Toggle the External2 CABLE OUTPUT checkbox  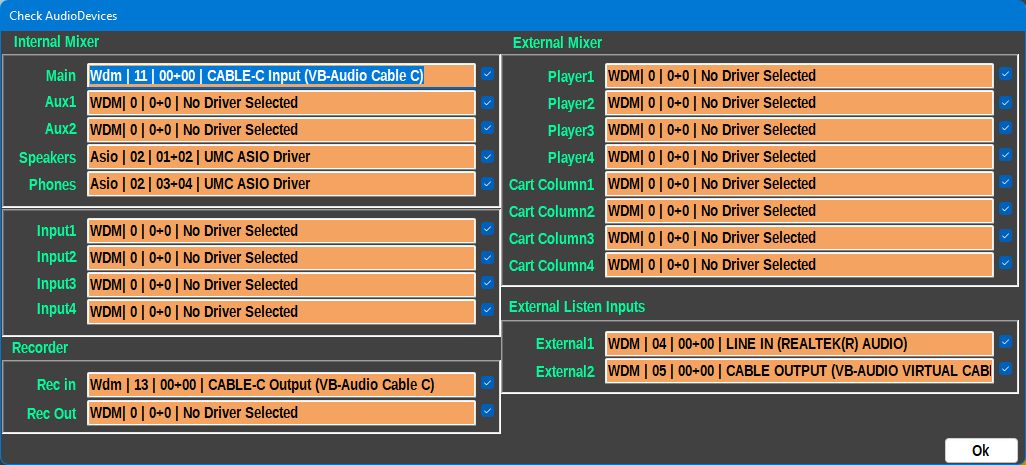tap(1005, 369)
